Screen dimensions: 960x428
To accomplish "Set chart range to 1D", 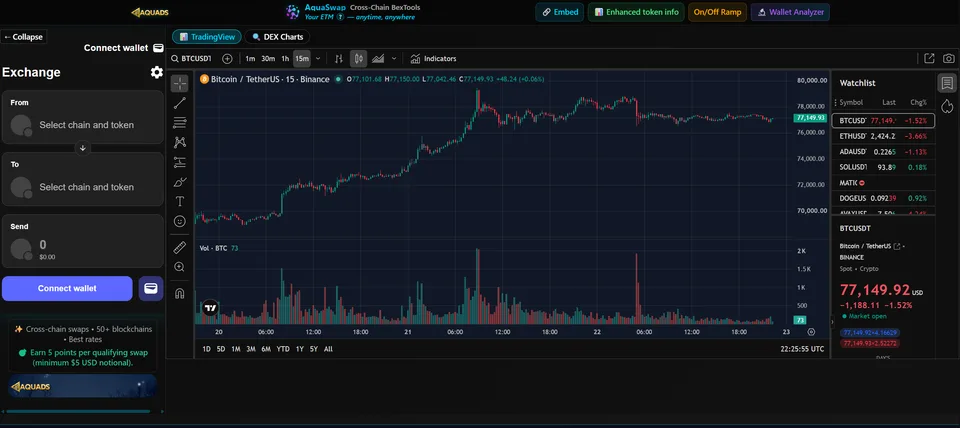I will point(206,349).
